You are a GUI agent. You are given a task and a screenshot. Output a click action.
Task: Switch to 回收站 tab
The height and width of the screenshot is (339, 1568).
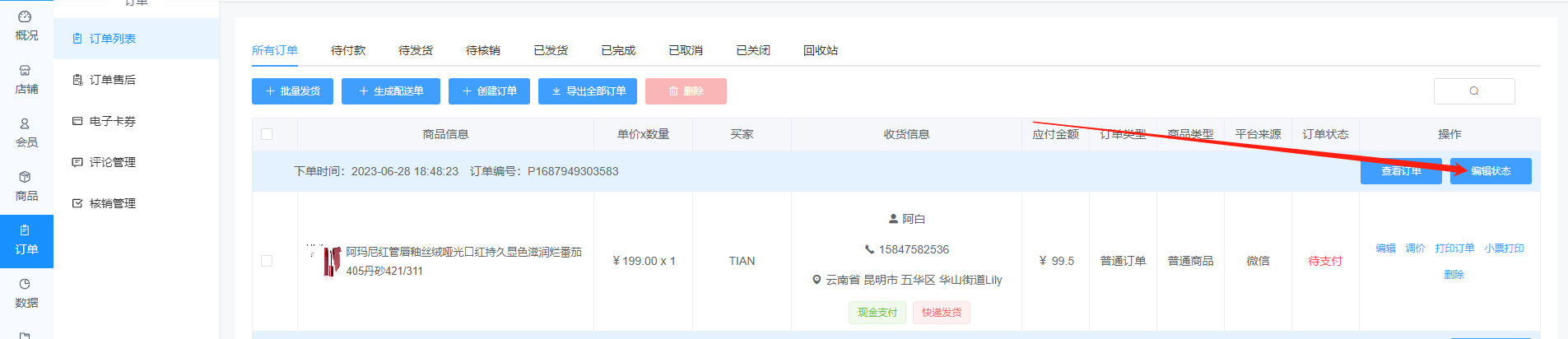[x=821, y=50]
